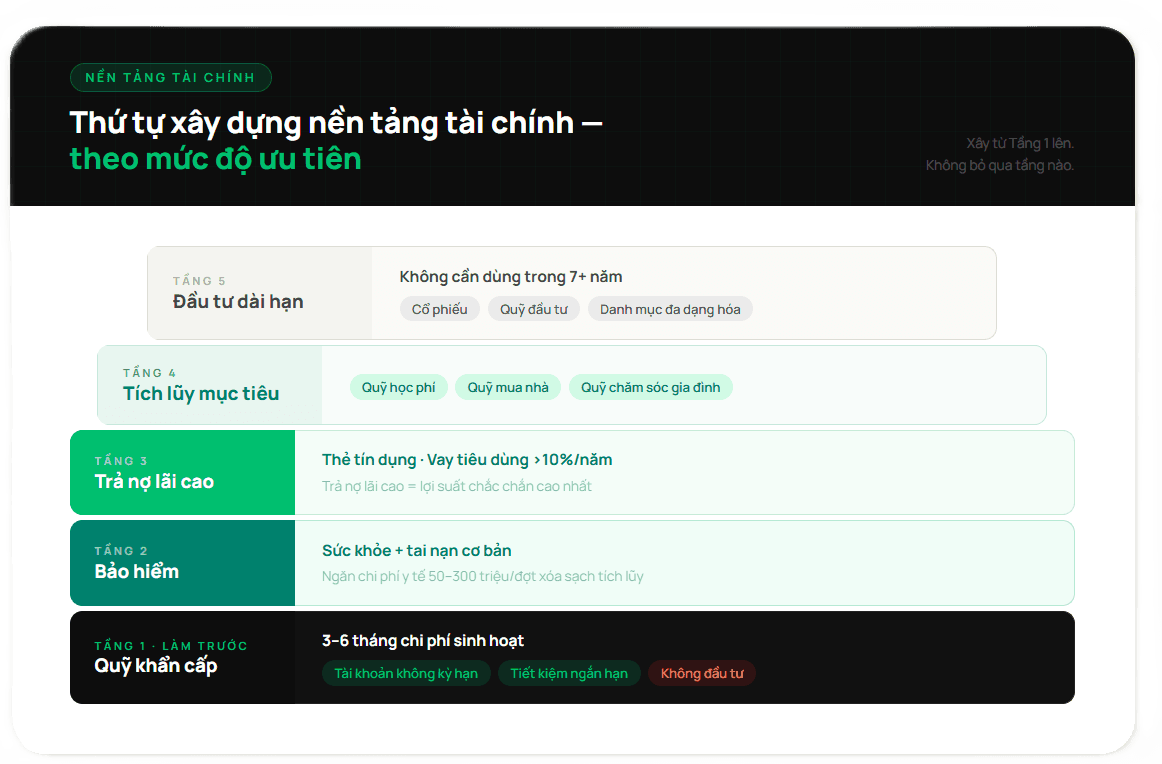This screenshot has height=764, width=1162.
Task: Select the 'Quỹ đầu tư' chip
Action: [x=534, y=309]
